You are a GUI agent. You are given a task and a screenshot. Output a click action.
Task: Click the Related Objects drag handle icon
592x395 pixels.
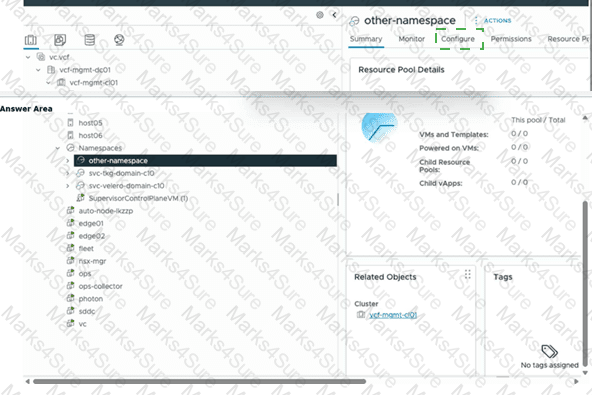pos(467,274)
